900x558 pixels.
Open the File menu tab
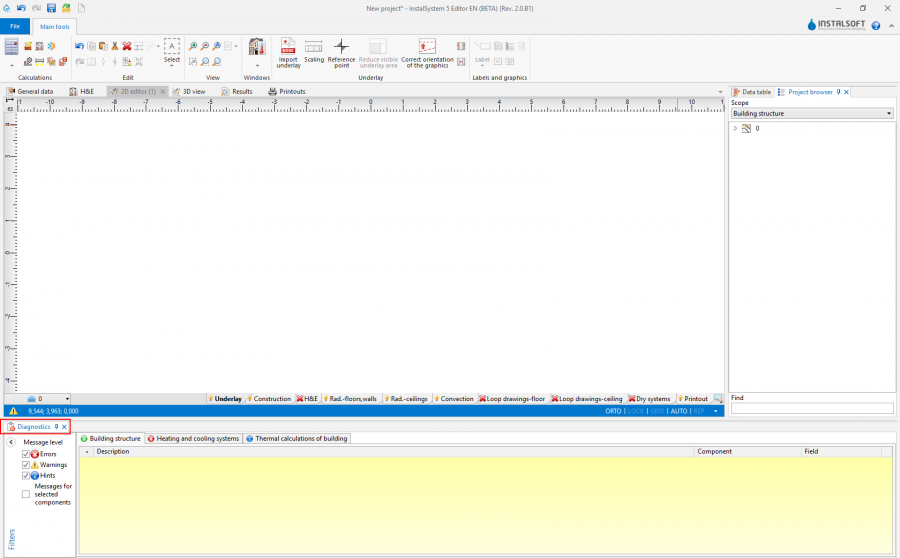[x=15, y=26]
